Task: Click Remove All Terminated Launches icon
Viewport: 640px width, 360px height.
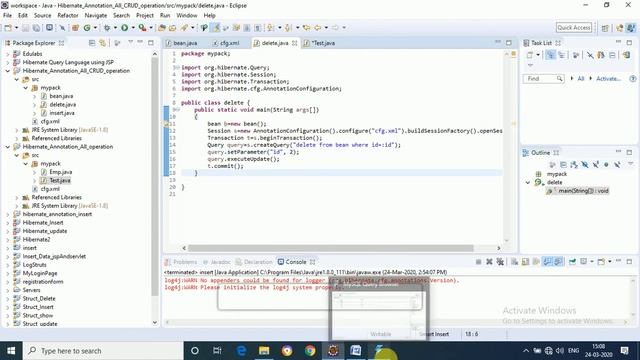Action: tap(500, 262)
